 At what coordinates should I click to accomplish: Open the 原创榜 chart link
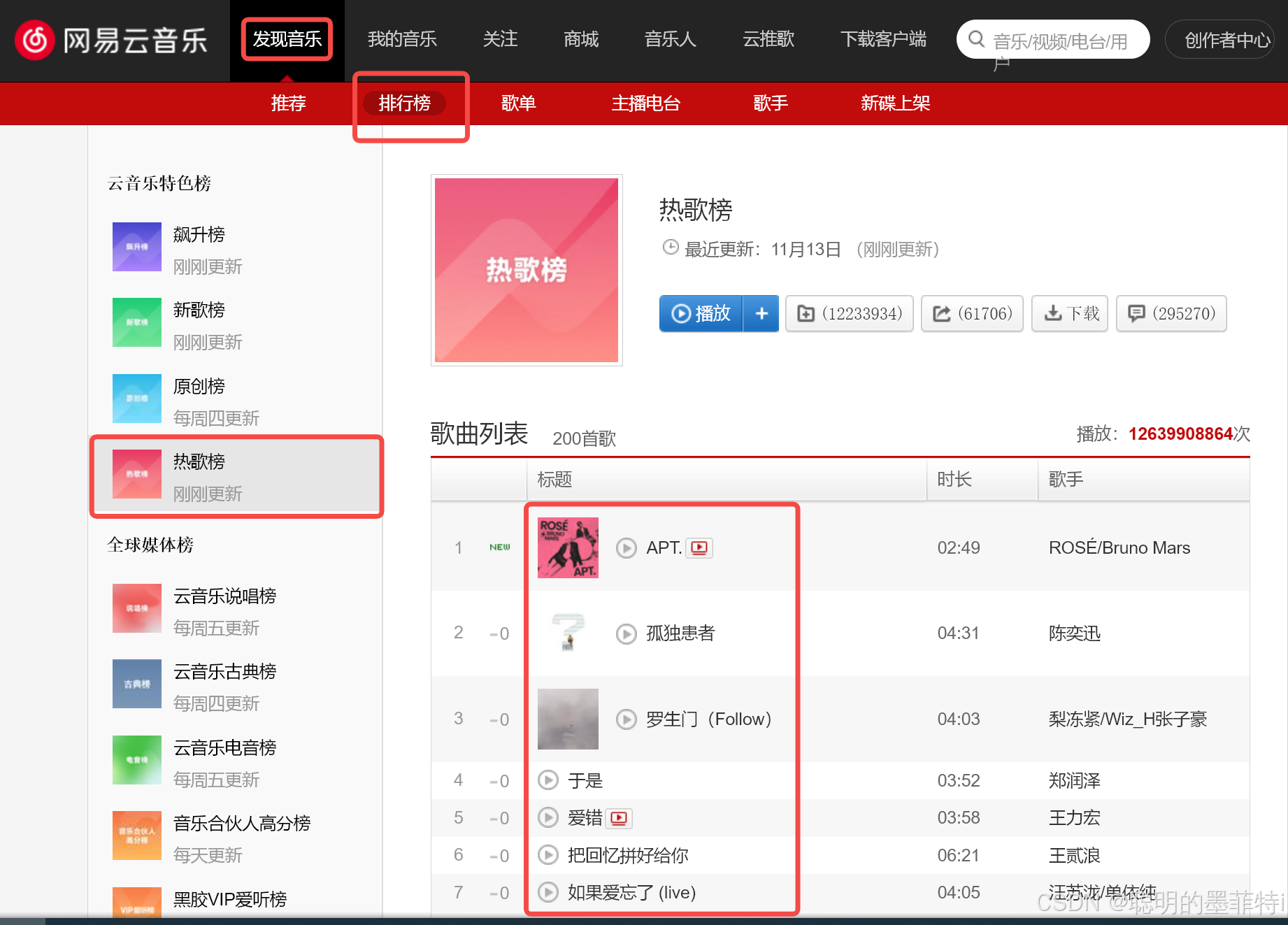[x=199, y=387]
